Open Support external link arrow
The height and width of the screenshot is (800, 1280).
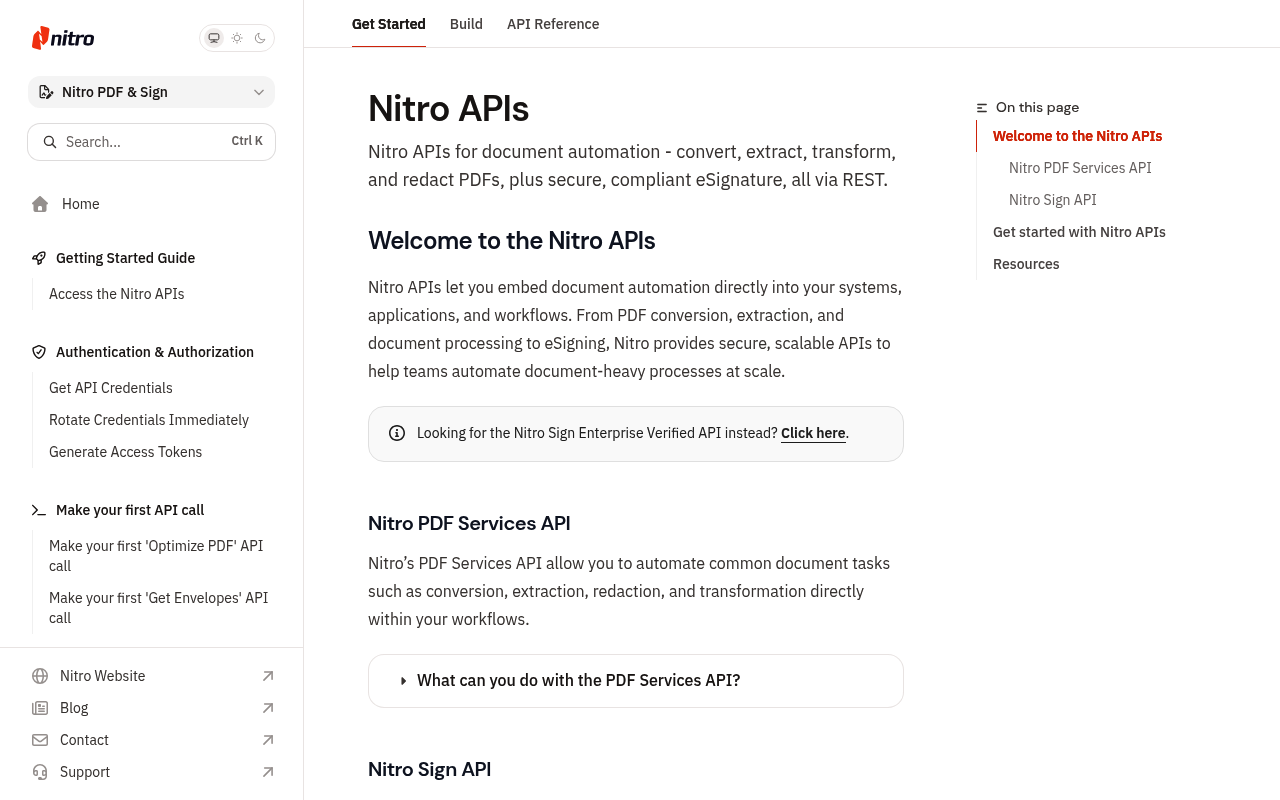click(x=268, y=772)
